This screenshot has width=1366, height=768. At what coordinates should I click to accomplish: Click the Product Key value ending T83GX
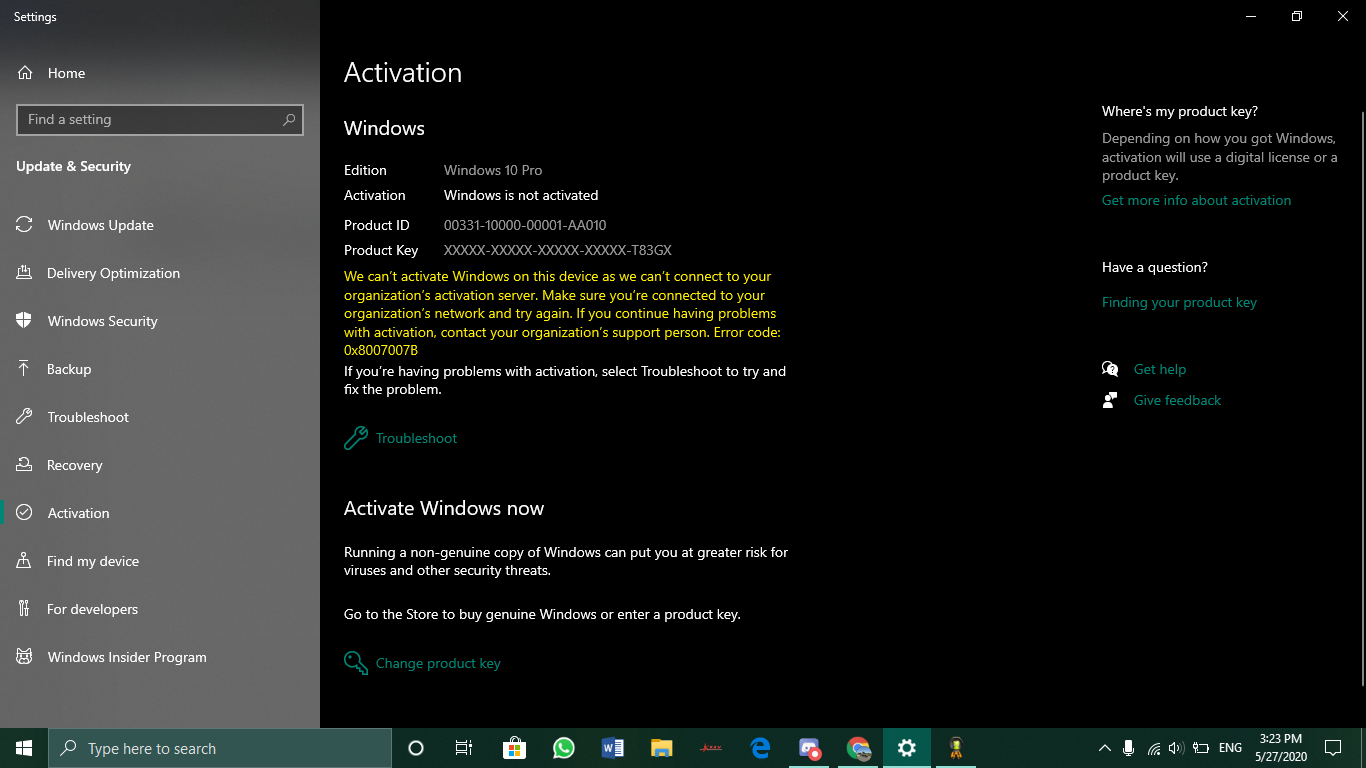(x=558, y=250)
